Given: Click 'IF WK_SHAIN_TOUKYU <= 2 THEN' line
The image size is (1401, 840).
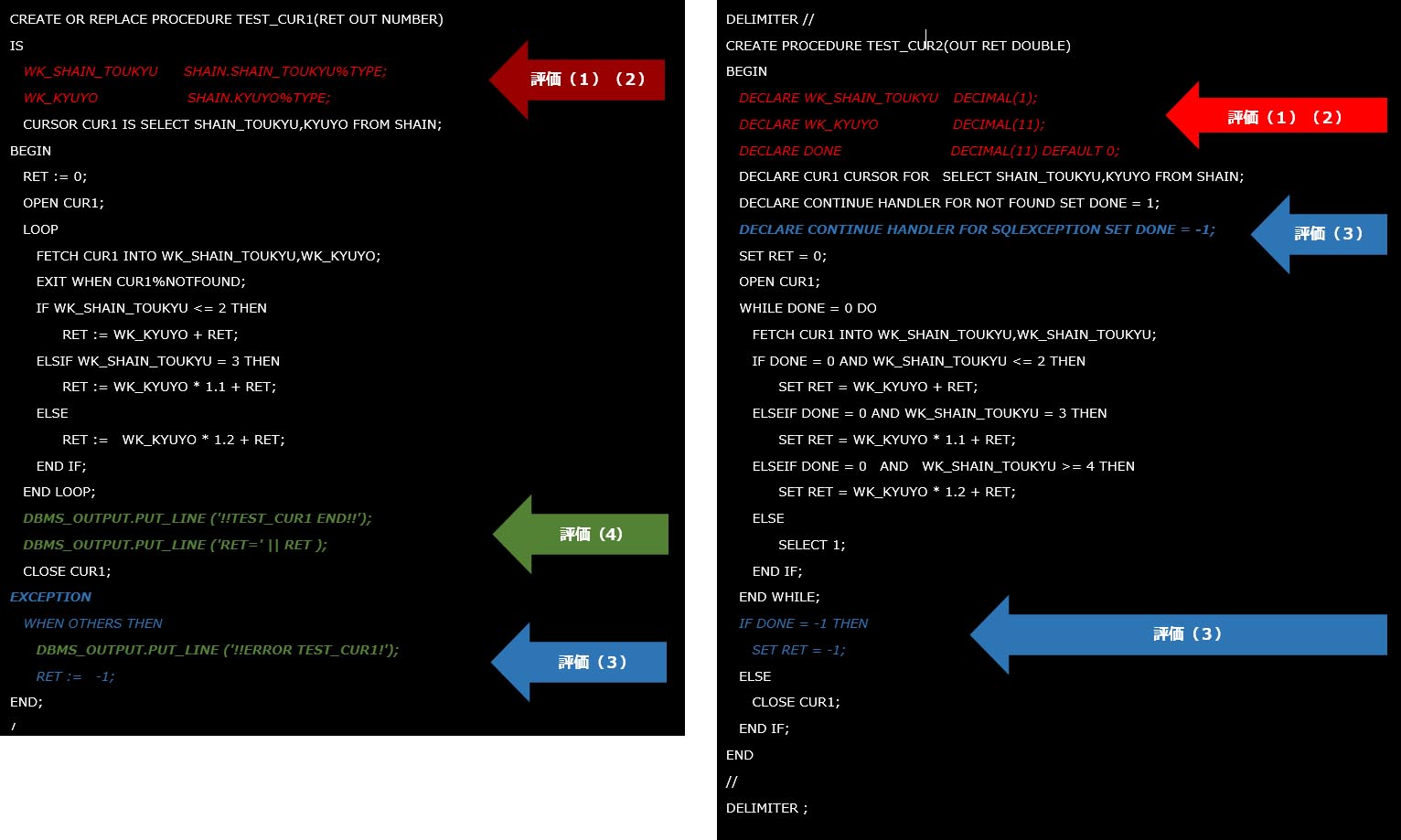Looking at the screenshot, I should [x=152, y=308].
